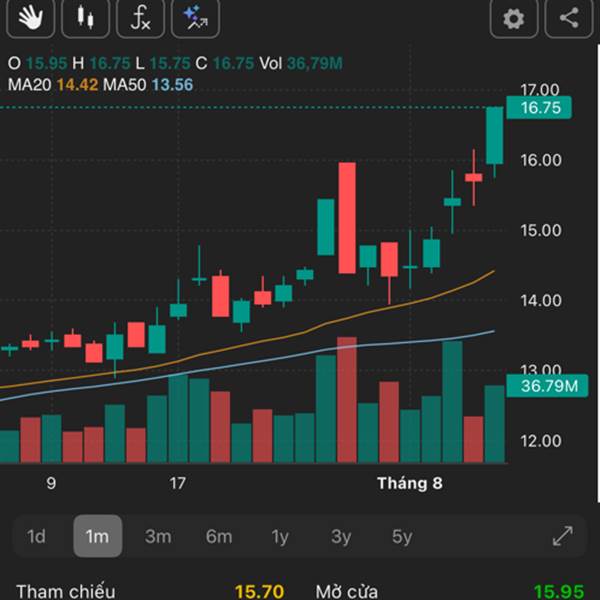Image resolution: width=600 pixels, height=600 pixels.
Task: Tap the 36.79M volume label
Action: [x=547, y=386]
